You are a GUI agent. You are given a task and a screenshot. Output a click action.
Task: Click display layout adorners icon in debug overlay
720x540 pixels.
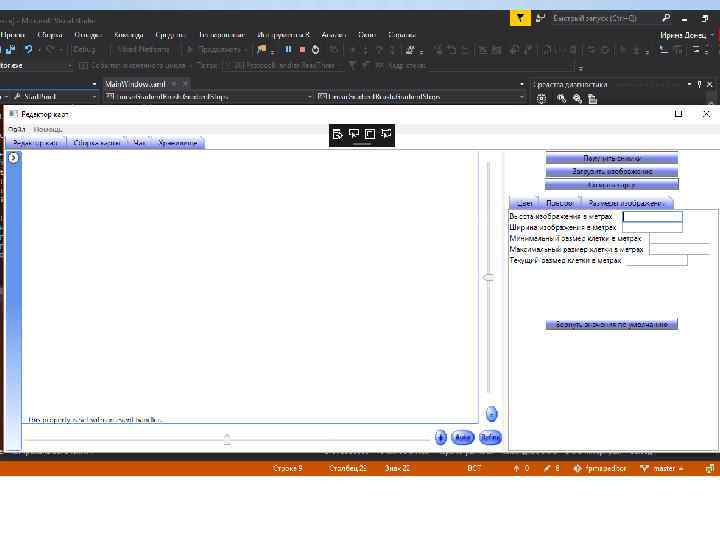pos(370,134)
